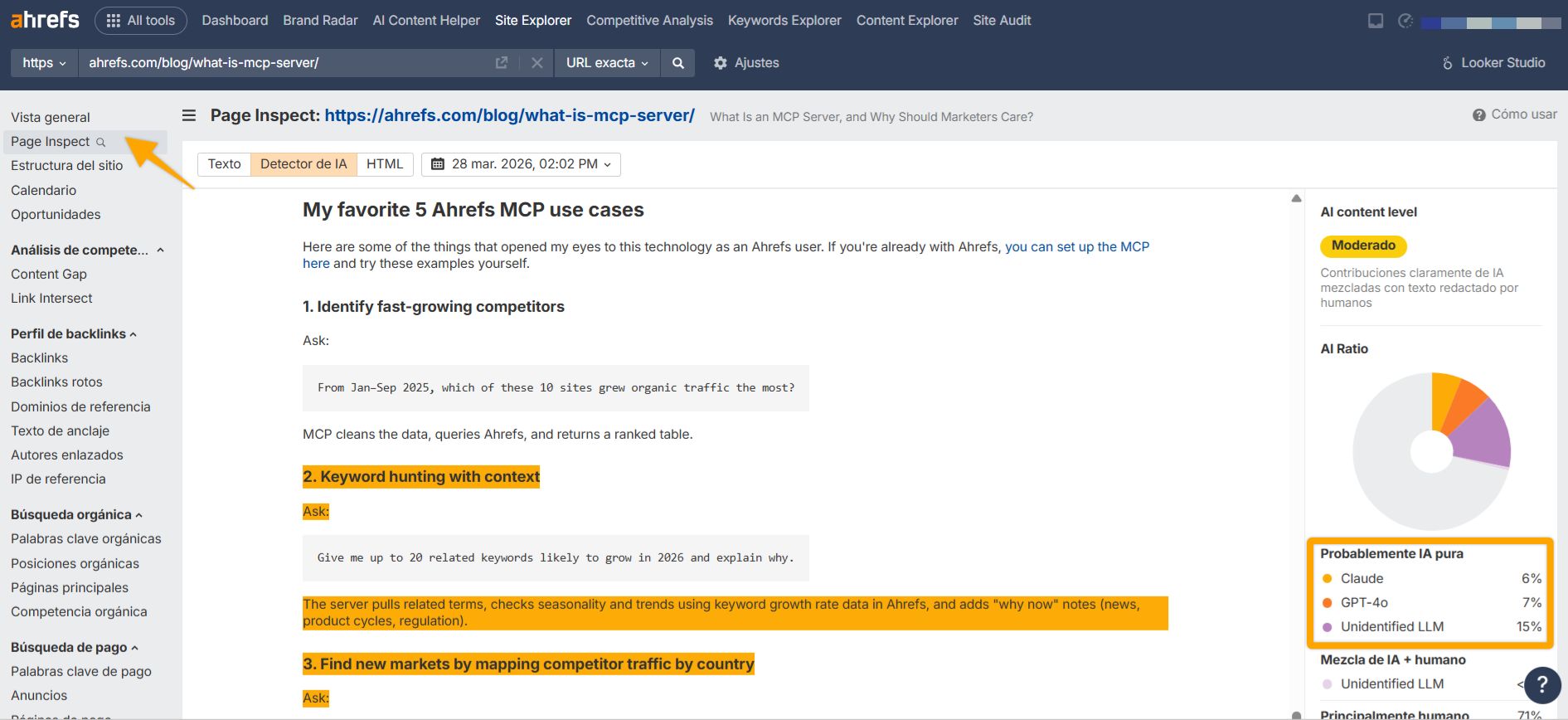
Task: Click the Ahrefs logo
Action: point(45,19)
